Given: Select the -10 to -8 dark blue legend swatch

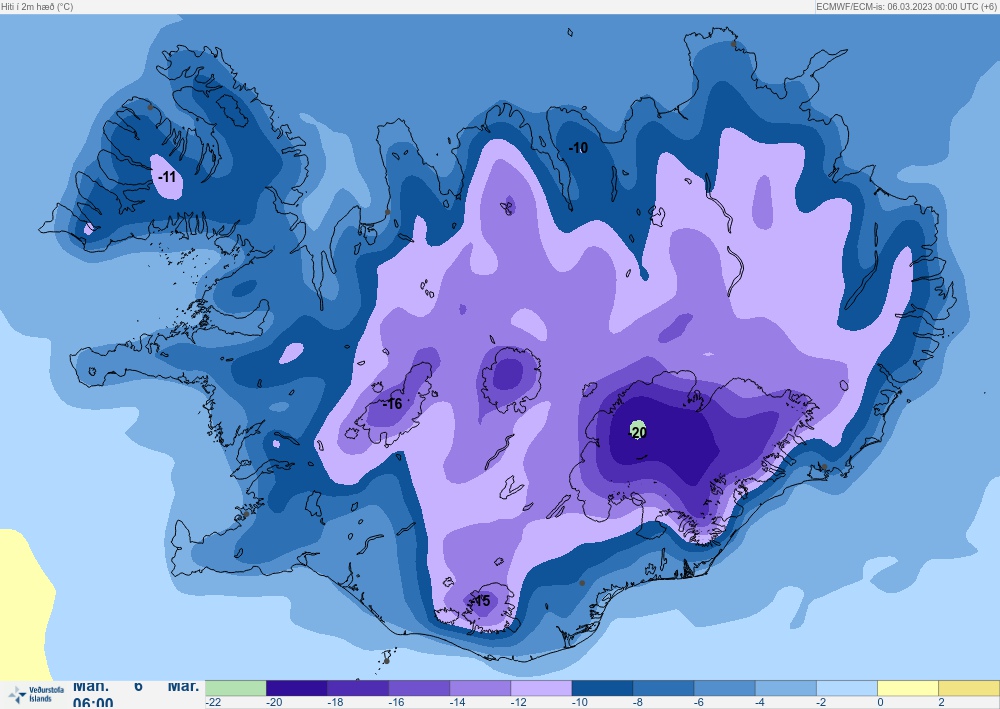Looking at the screenshot, I should 603,688.
